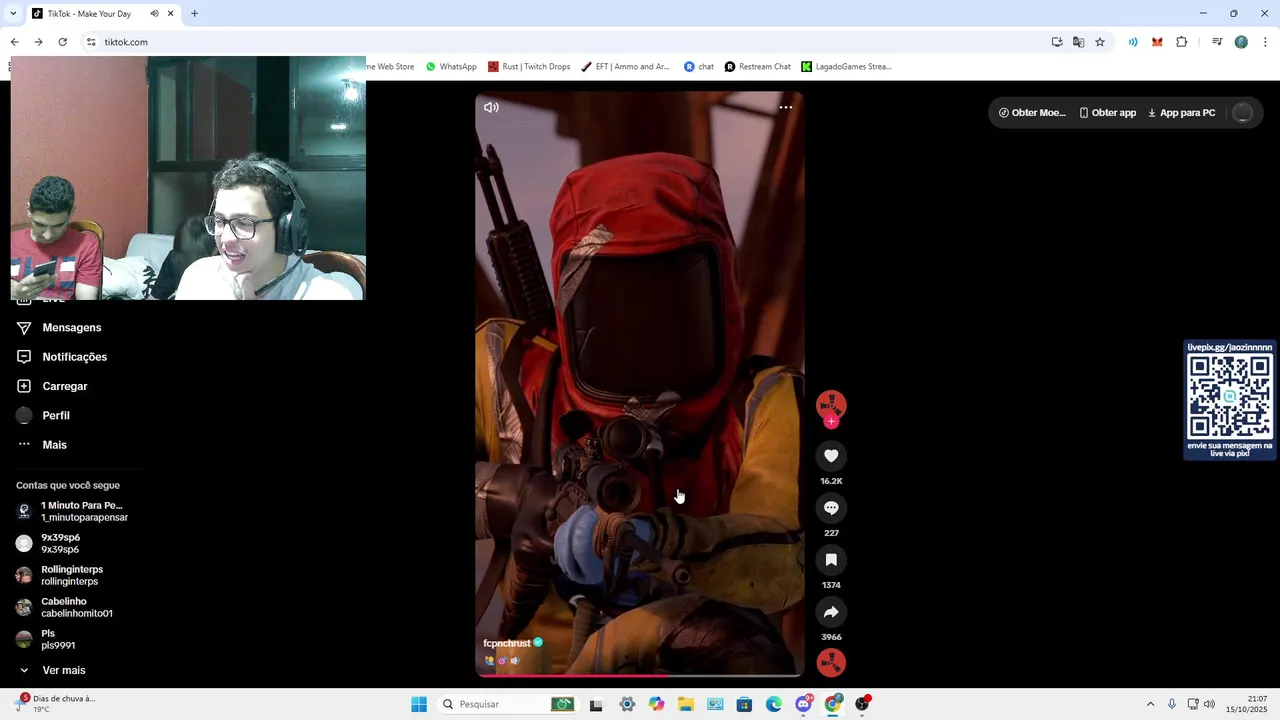The height and width of the screenshot is (720, 1280).
Task: Open followed account 1 Minuto Para Pensar
Action: (72, 511)
